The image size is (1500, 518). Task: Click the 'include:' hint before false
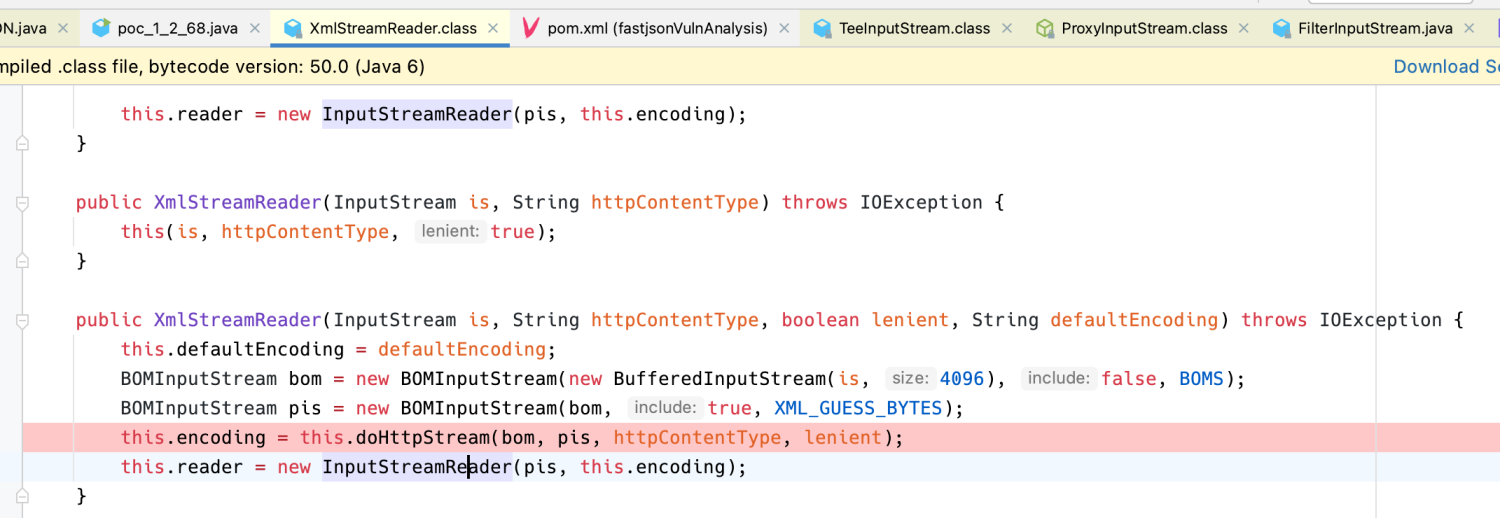pos(1059,379)
